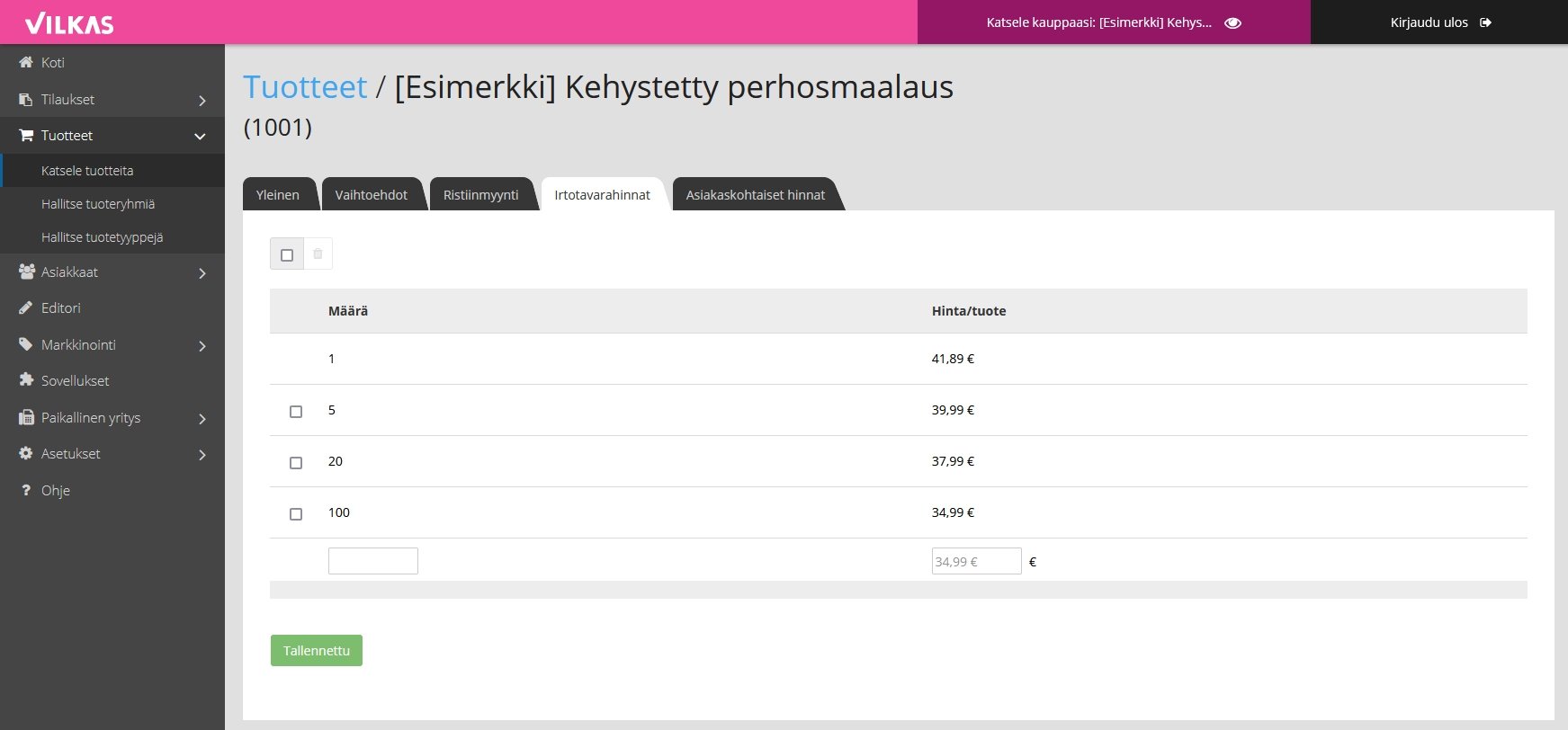This screenshot has height=730, width=1568.
Task: Expand the Paikallinen yritys submenu arrow
Action: [202, 419]
